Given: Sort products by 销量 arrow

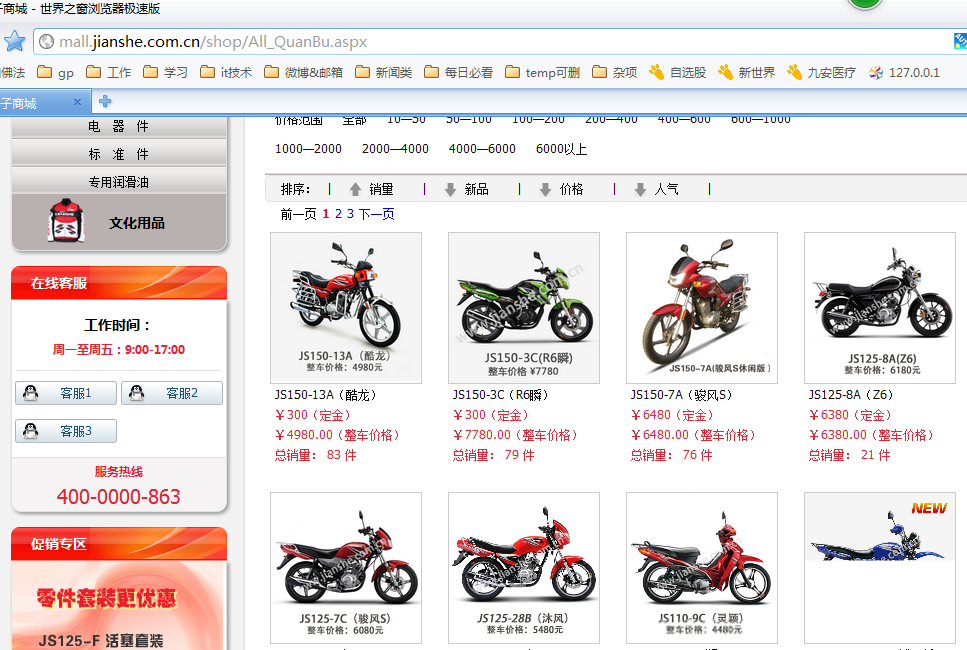Looking at the screenshot, I should pyautogui.click(x=355, y=189).
